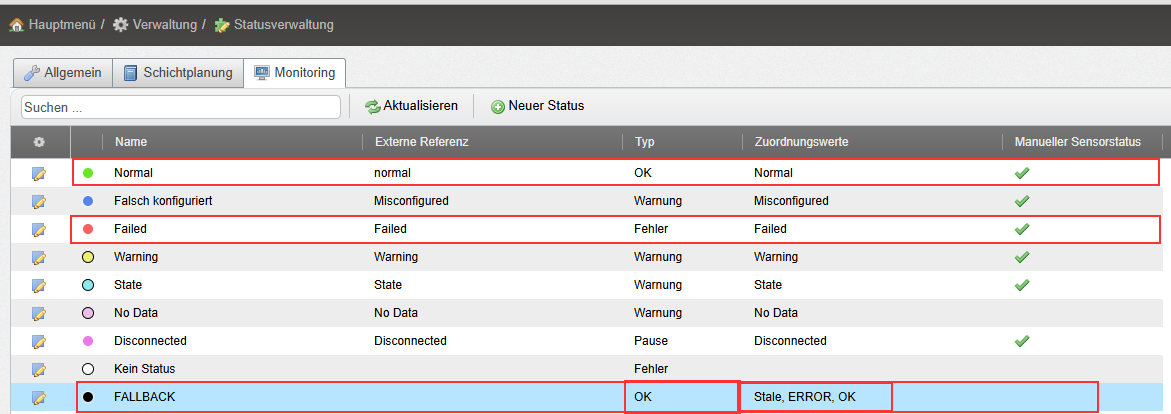Screen dimensions: 1171x414
Task: Click the Hauptmenü home icon
Action: pyautogui.click(x=16, y=24)
